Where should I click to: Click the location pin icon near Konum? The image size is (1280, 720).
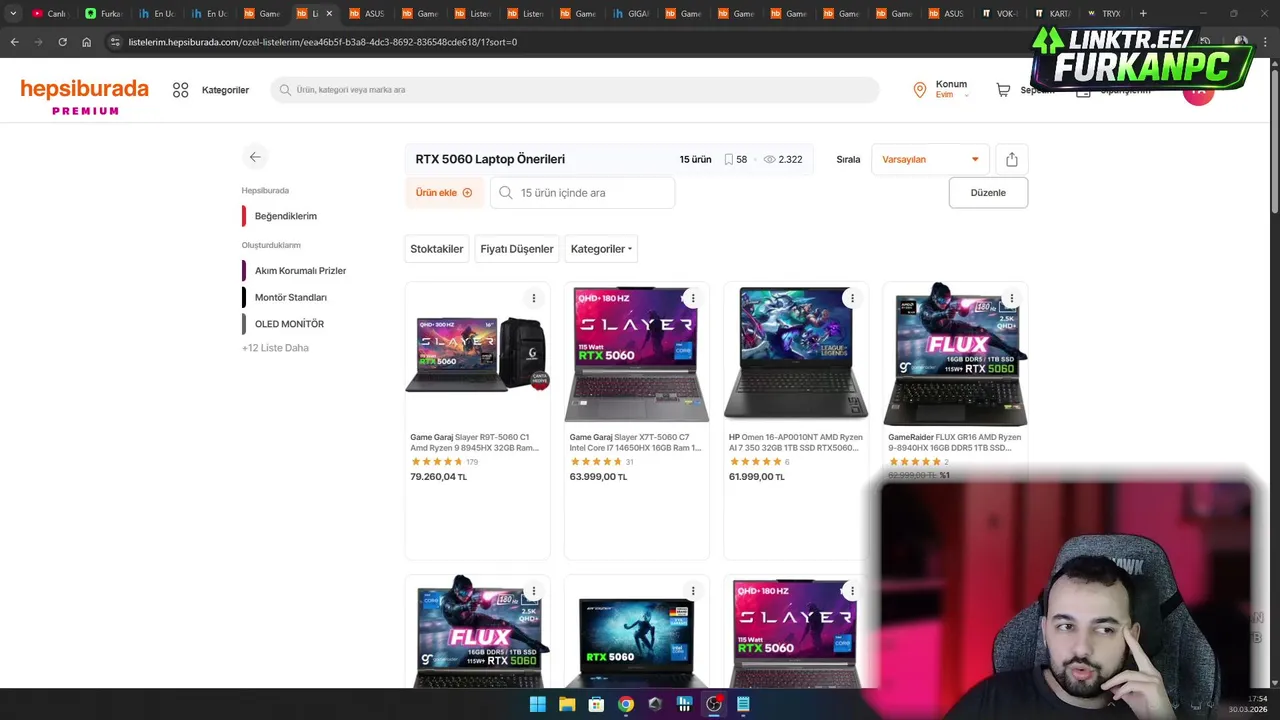click(920, 90)
